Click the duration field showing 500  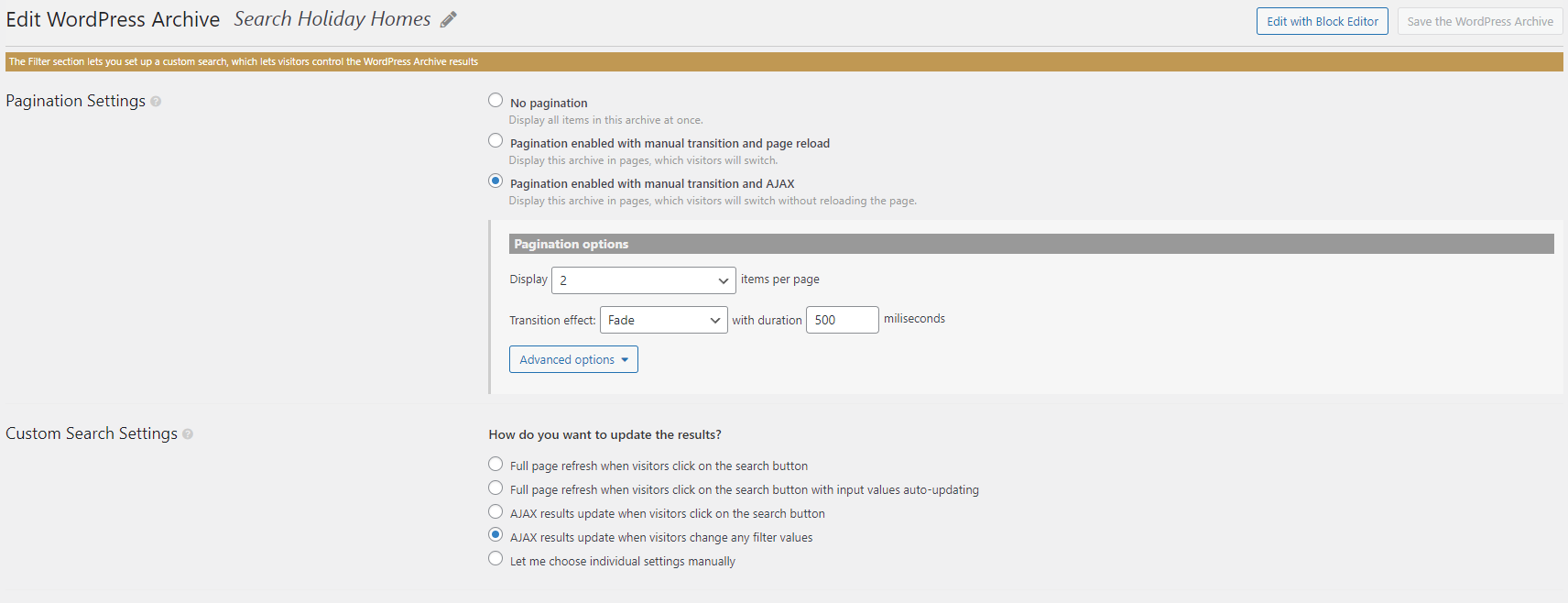point(843,320)
